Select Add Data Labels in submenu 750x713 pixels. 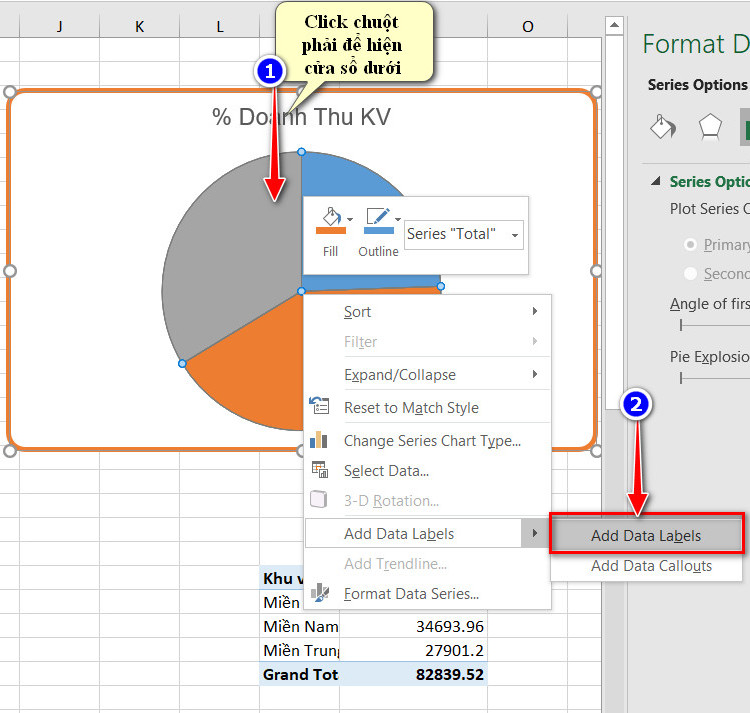(647, 535)
